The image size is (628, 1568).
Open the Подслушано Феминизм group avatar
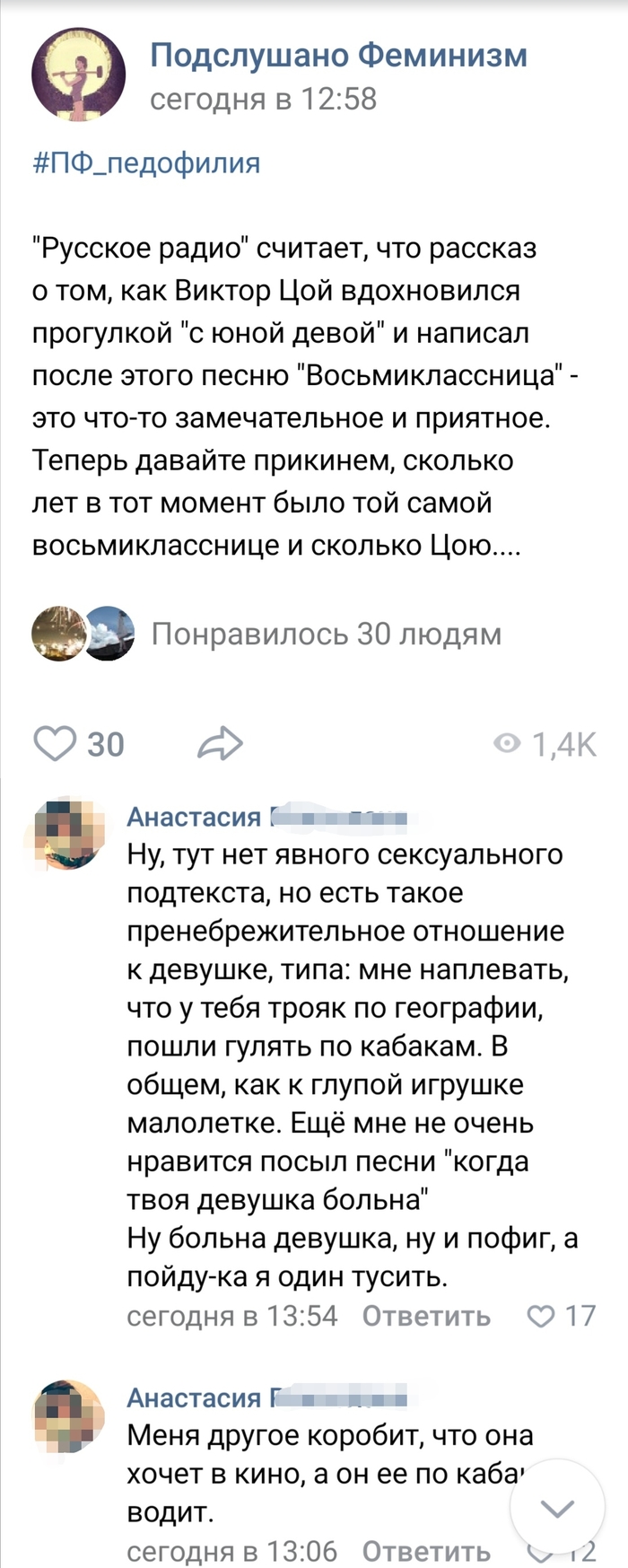78,73
